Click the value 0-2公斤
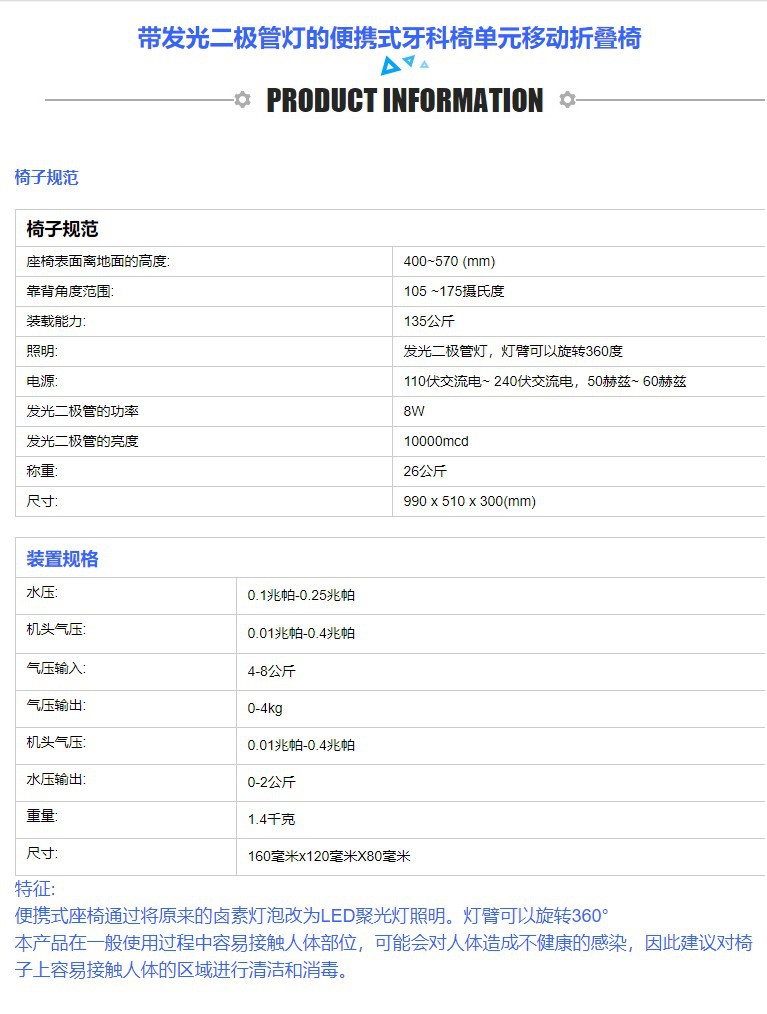Viewport: 767px width, 1014px height. 271,782
